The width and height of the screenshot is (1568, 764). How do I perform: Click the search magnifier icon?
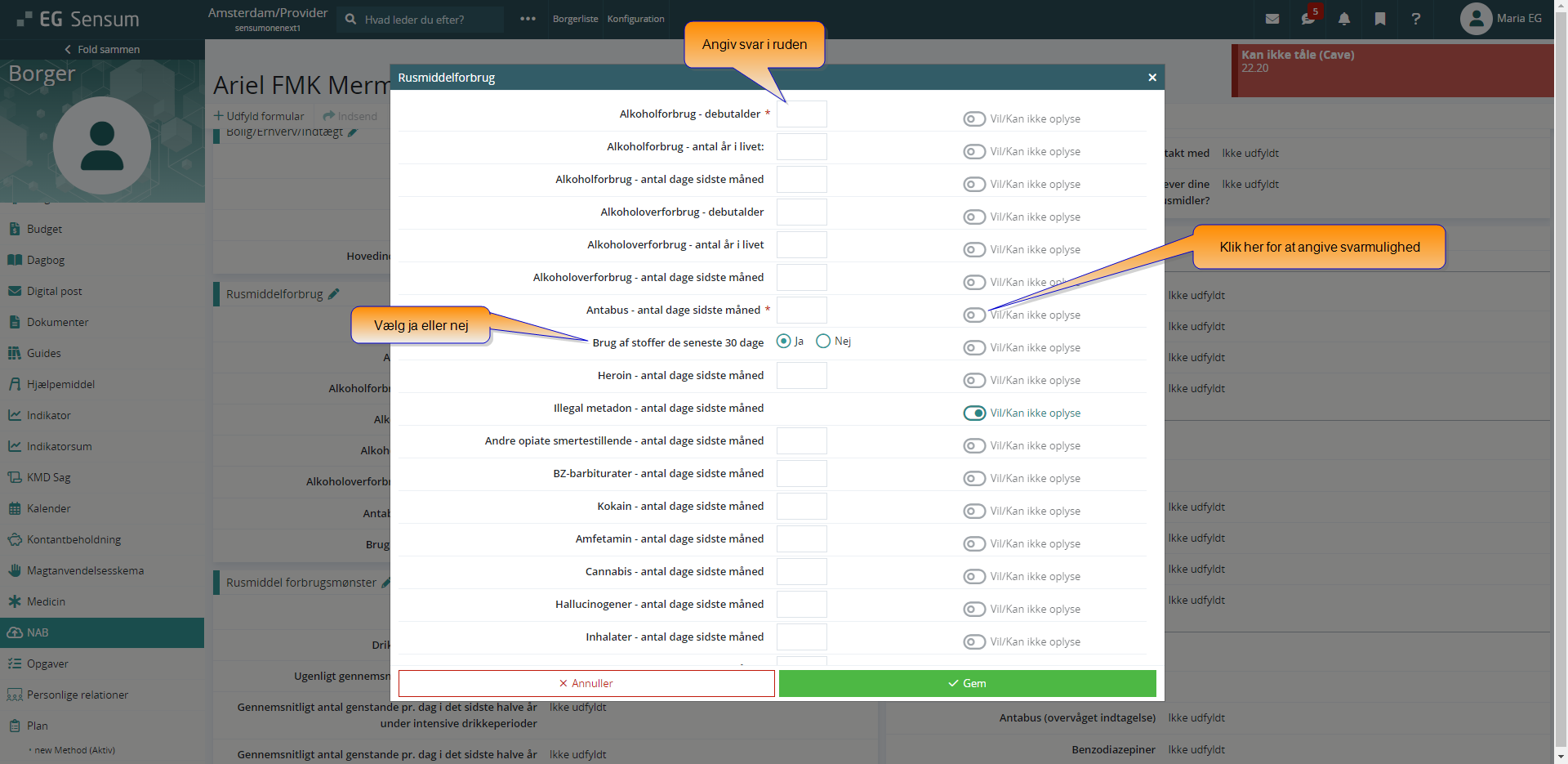(350, 19)
